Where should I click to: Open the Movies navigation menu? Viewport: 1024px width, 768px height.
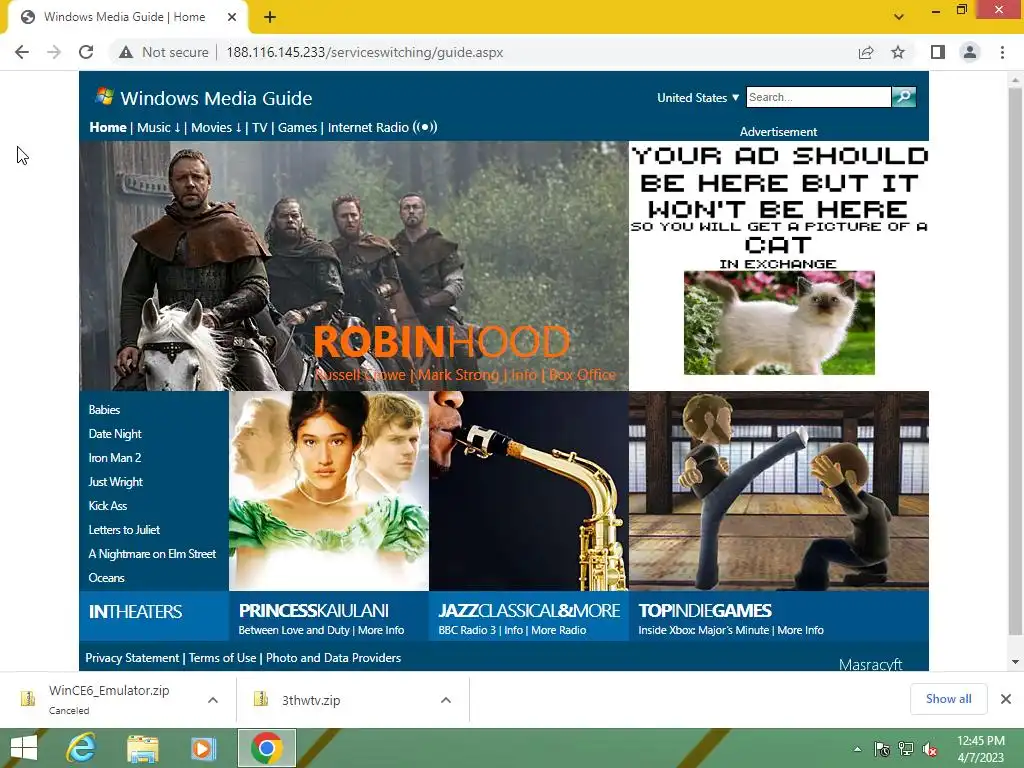216,127
